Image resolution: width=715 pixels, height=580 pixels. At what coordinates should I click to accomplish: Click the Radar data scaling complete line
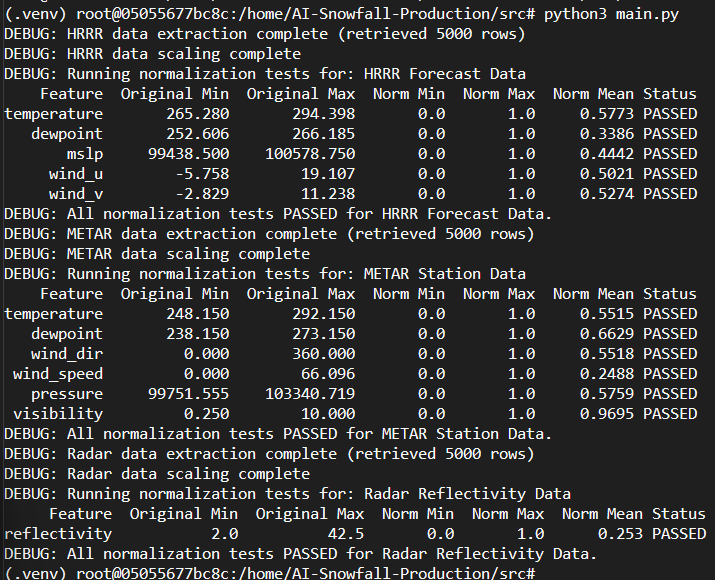pyautogui.click(x=157, y=474)
